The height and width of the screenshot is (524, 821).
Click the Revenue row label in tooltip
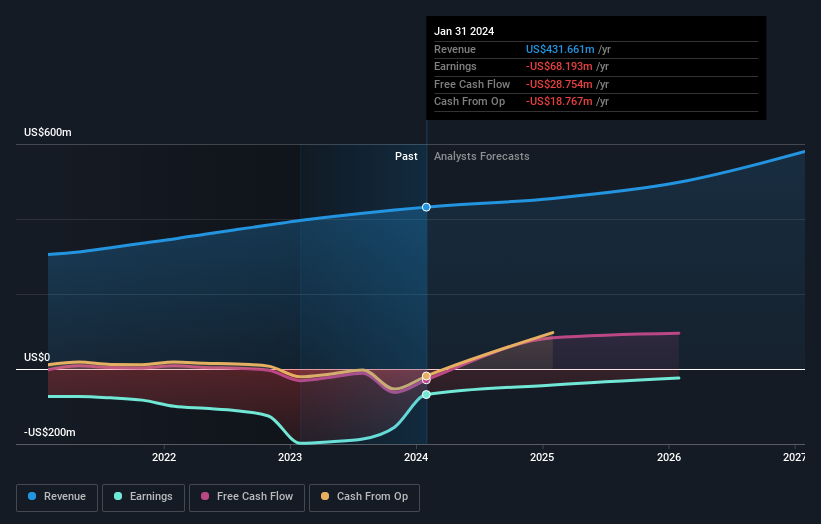point(455,49)
